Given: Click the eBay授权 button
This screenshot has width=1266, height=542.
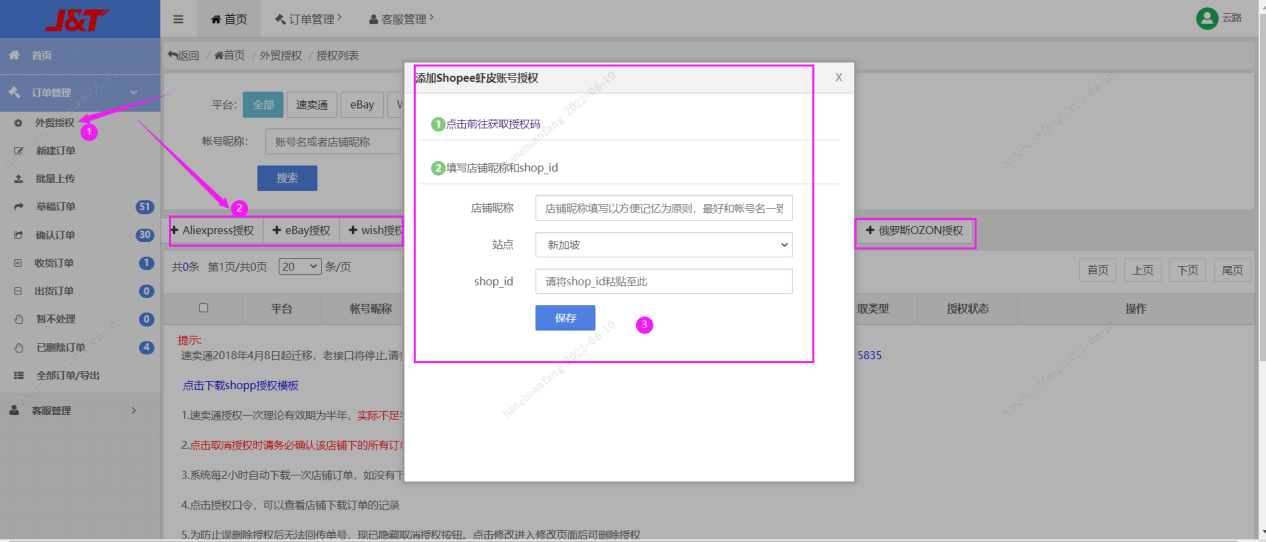Looking at the screenshot, I should (301, 231).
